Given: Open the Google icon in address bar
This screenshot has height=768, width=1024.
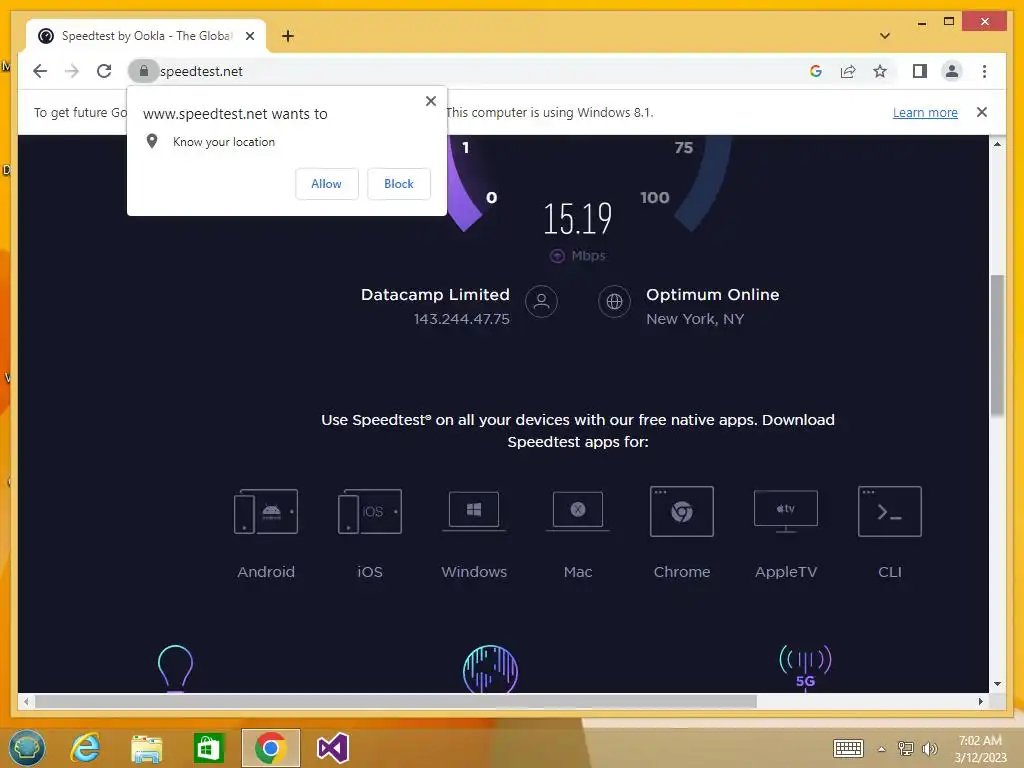Looking at the screenshot, I should tap(816, 71).
